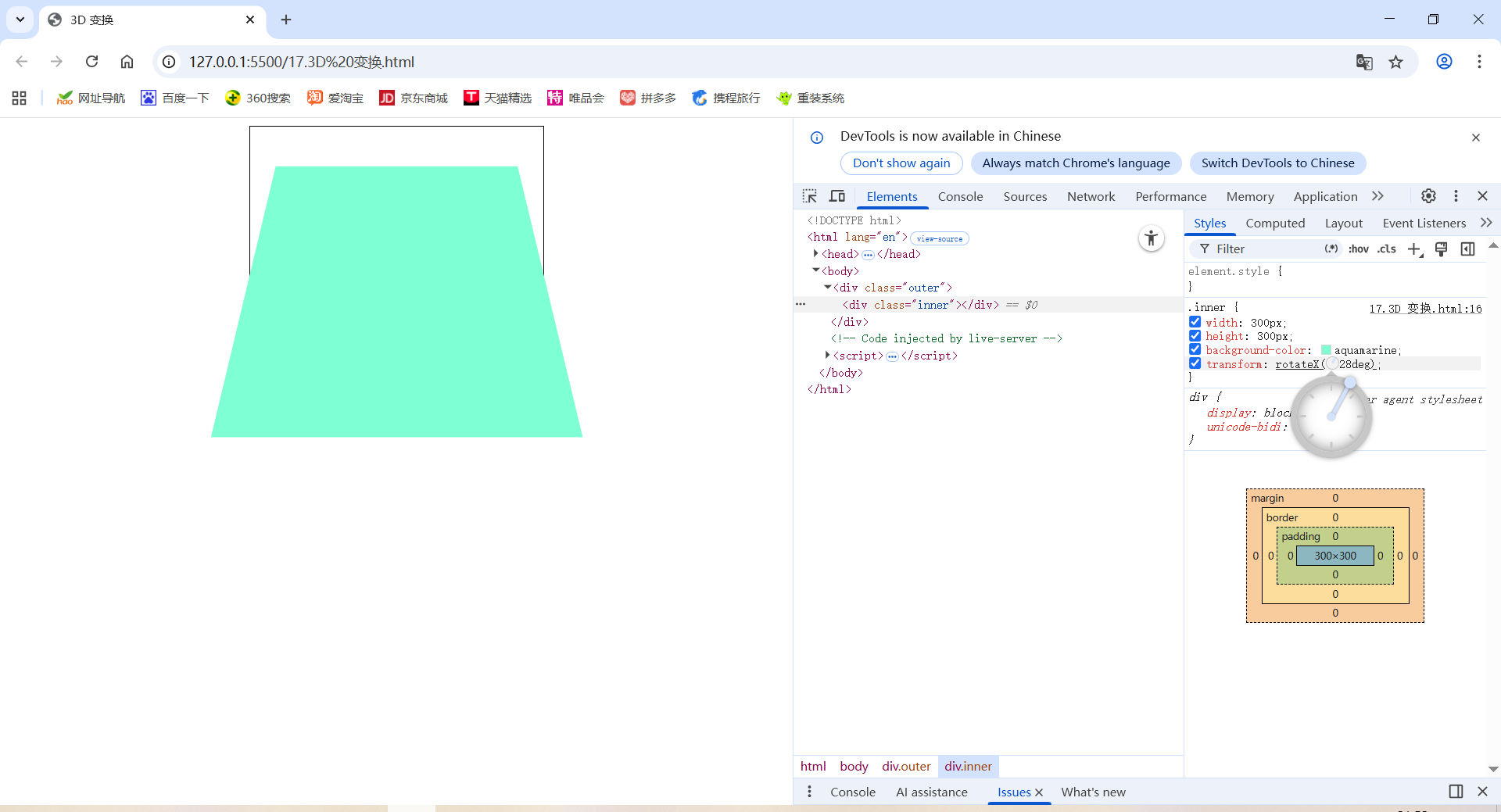The image size is (1501, 812).
Task: Open the Performance tab
Action: pyautogui.click(x=1170, y=196)
